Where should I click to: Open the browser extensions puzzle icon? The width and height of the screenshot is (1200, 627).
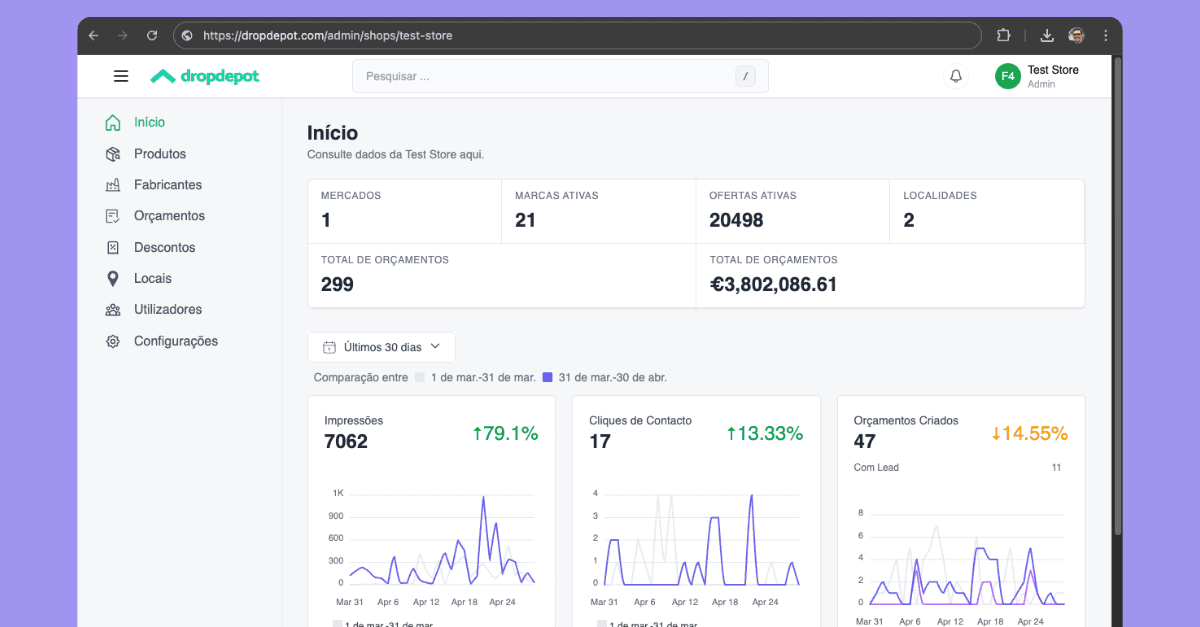(1003, 35)
